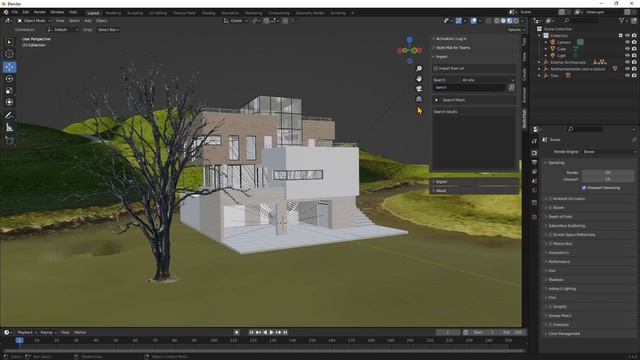Click the Play animation button
This screenshot has height=360, width=640.
[x=271, y=332]
